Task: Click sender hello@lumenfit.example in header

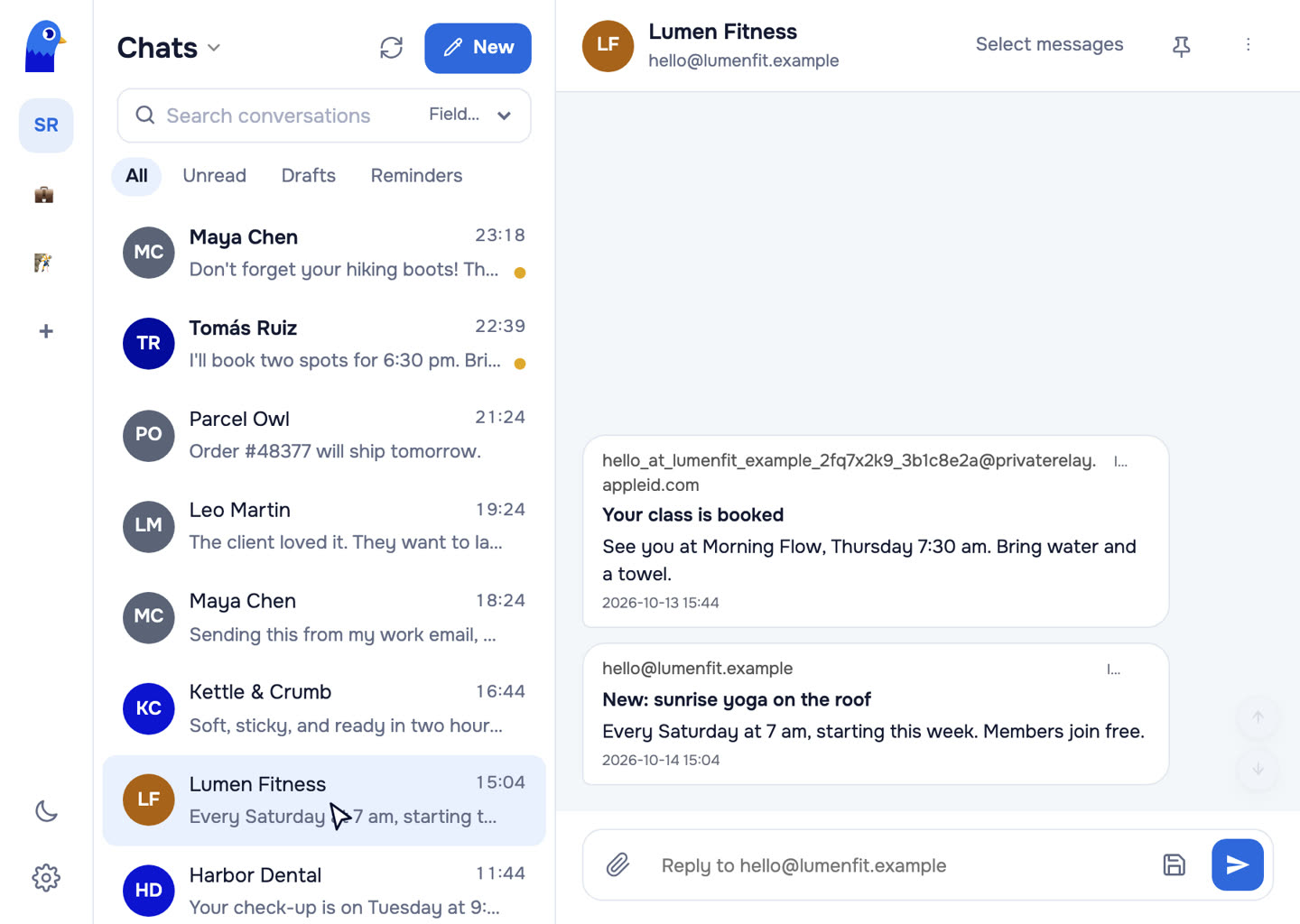Action: pyautogui.click(x=744, y=60)
